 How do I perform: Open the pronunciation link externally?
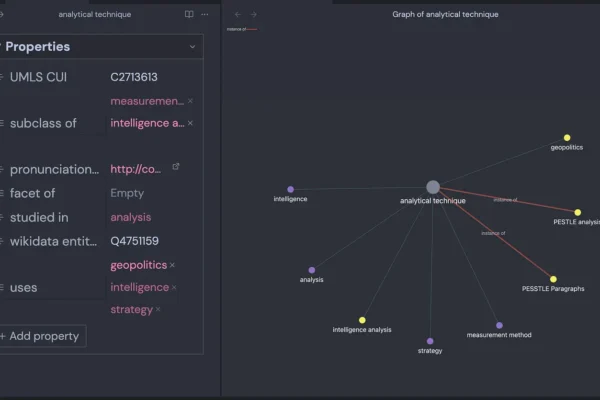tap(176, 167)
